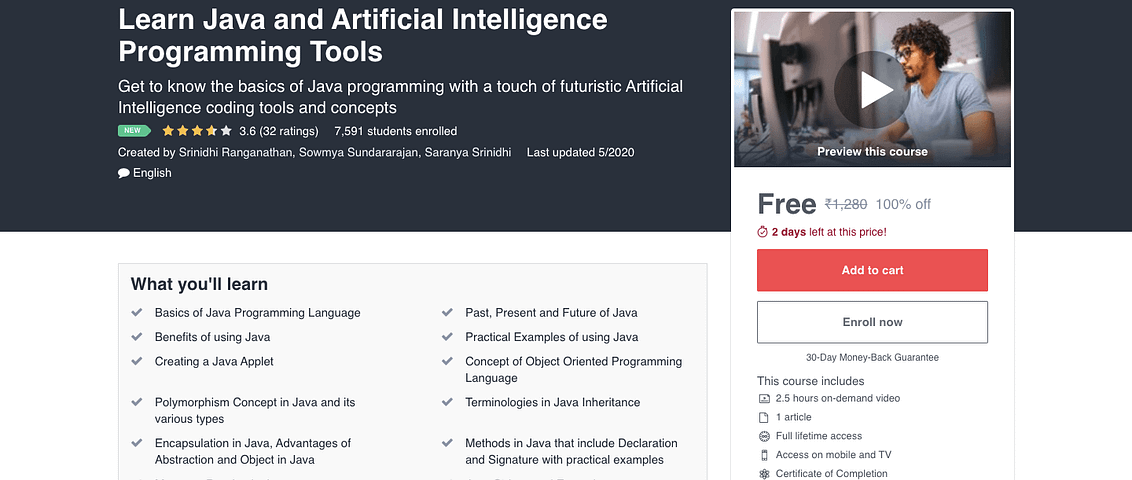Click the Enroll now button

click(x=872, y=322)
